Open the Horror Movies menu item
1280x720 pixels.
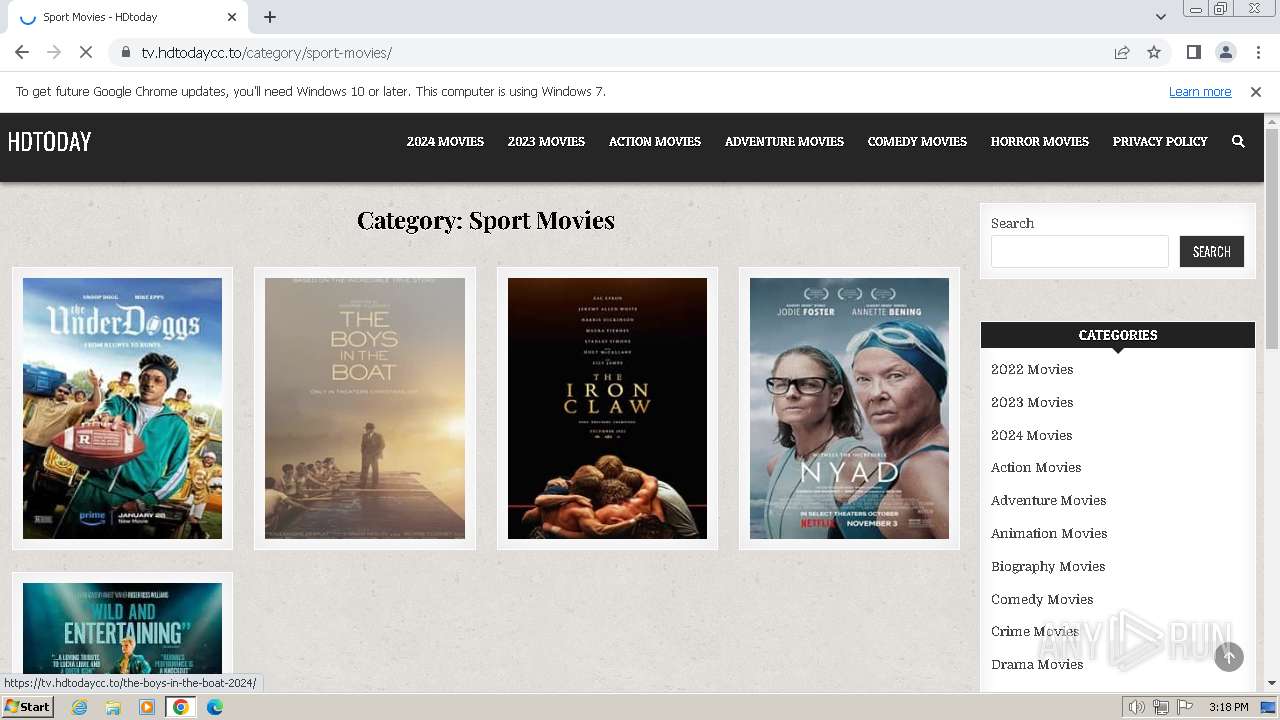(x=1040, y=142)
